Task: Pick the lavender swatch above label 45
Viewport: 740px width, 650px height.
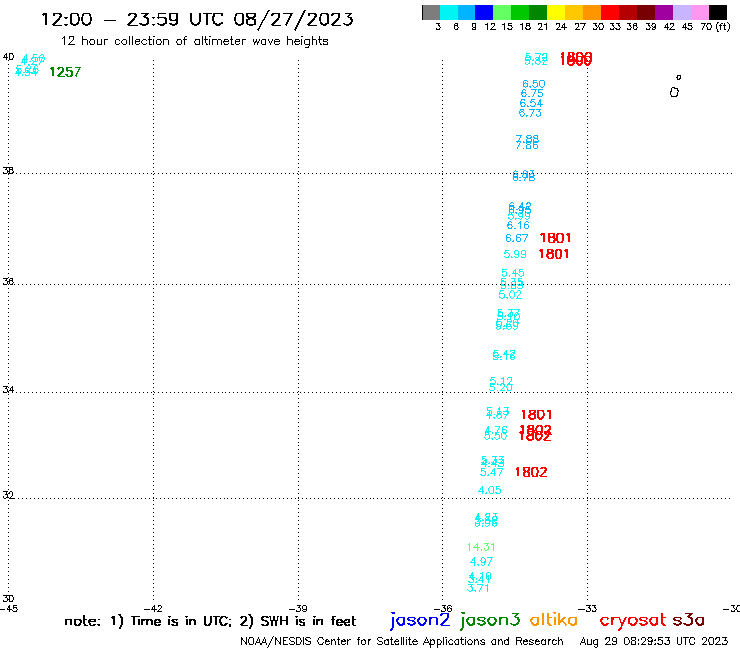Action: (681, 12)
